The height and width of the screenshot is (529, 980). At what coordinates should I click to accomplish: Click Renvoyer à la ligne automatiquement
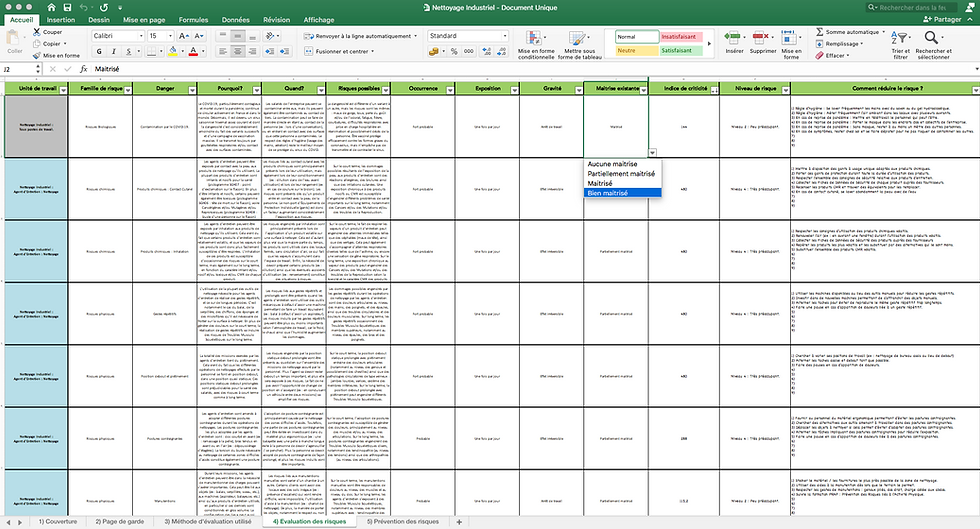point(361,36)
